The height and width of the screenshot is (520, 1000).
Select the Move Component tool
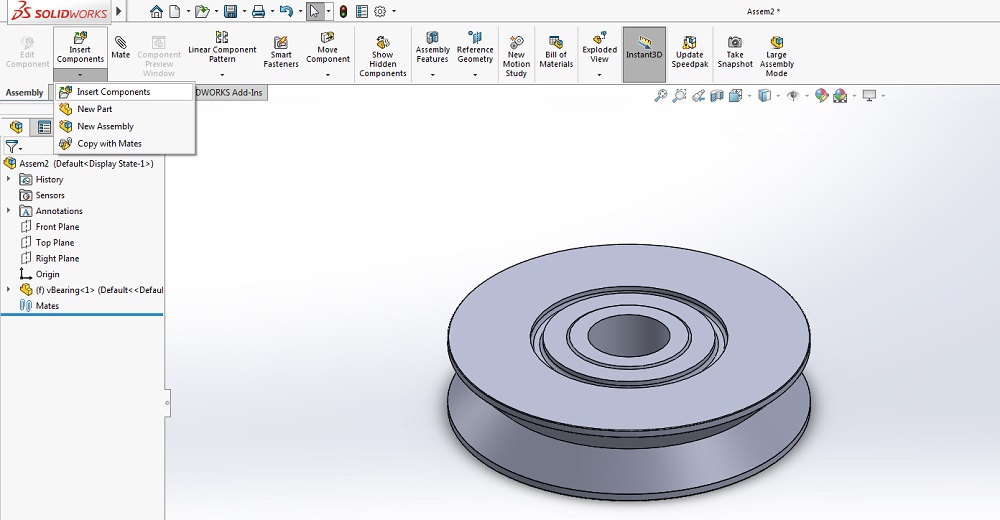[328, 46]
